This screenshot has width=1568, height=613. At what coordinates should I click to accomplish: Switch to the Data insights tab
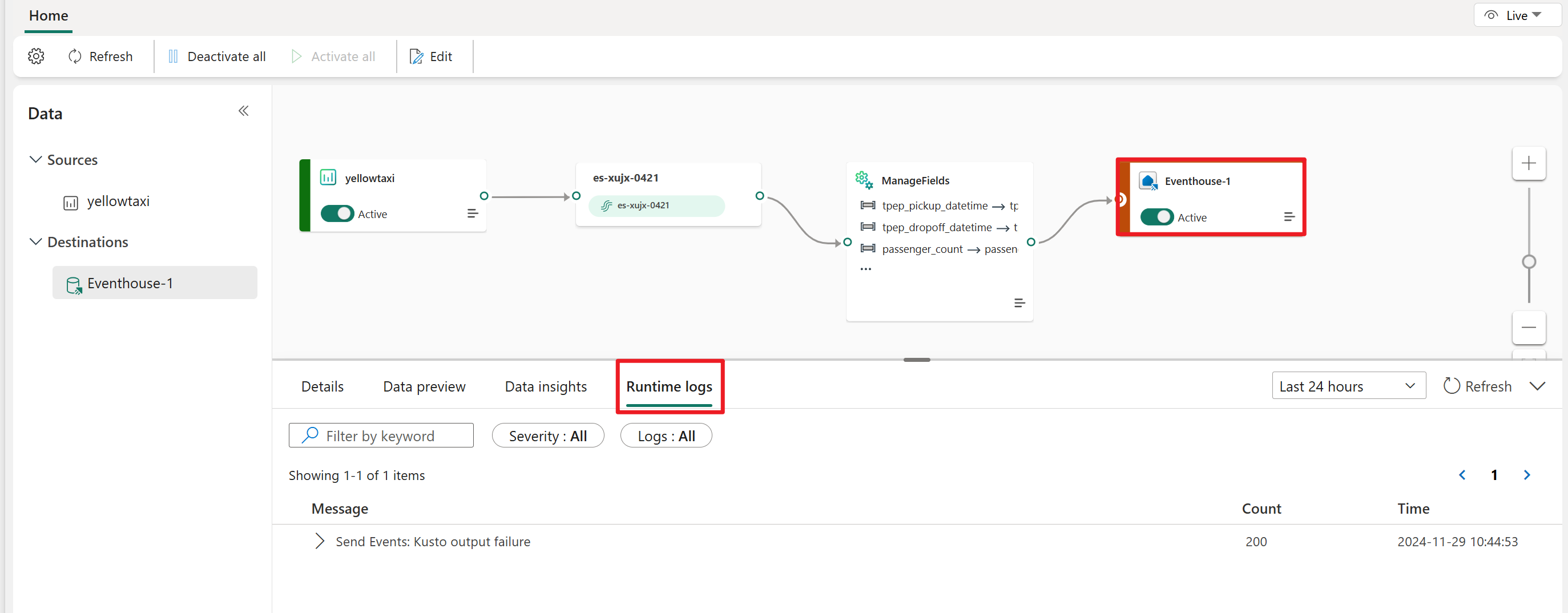click(x=545, y=386)
